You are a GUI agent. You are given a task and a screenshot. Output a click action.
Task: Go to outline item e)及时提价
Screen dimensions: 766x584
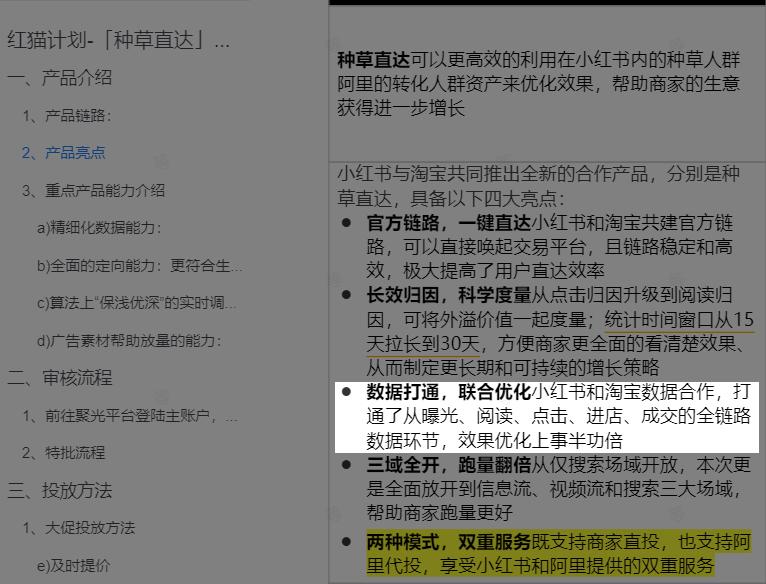tap(73, 565)
